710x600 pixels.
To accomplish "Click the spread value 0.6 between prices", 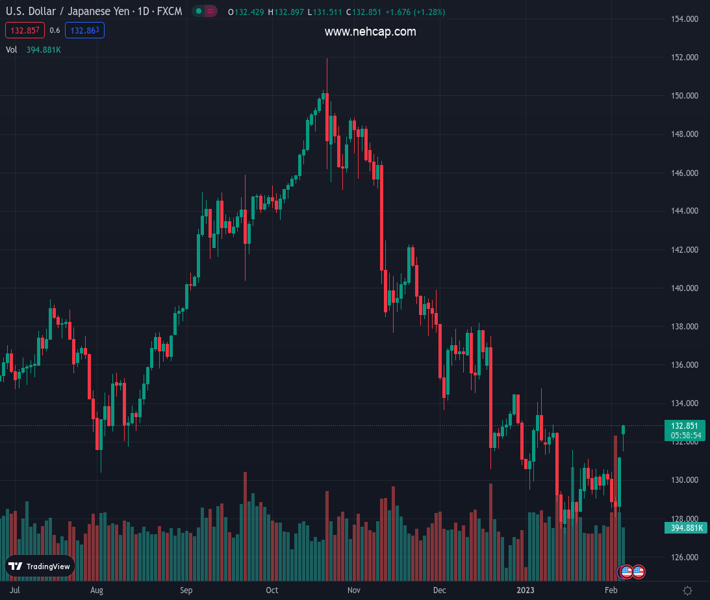I will (x=54, y=31).
